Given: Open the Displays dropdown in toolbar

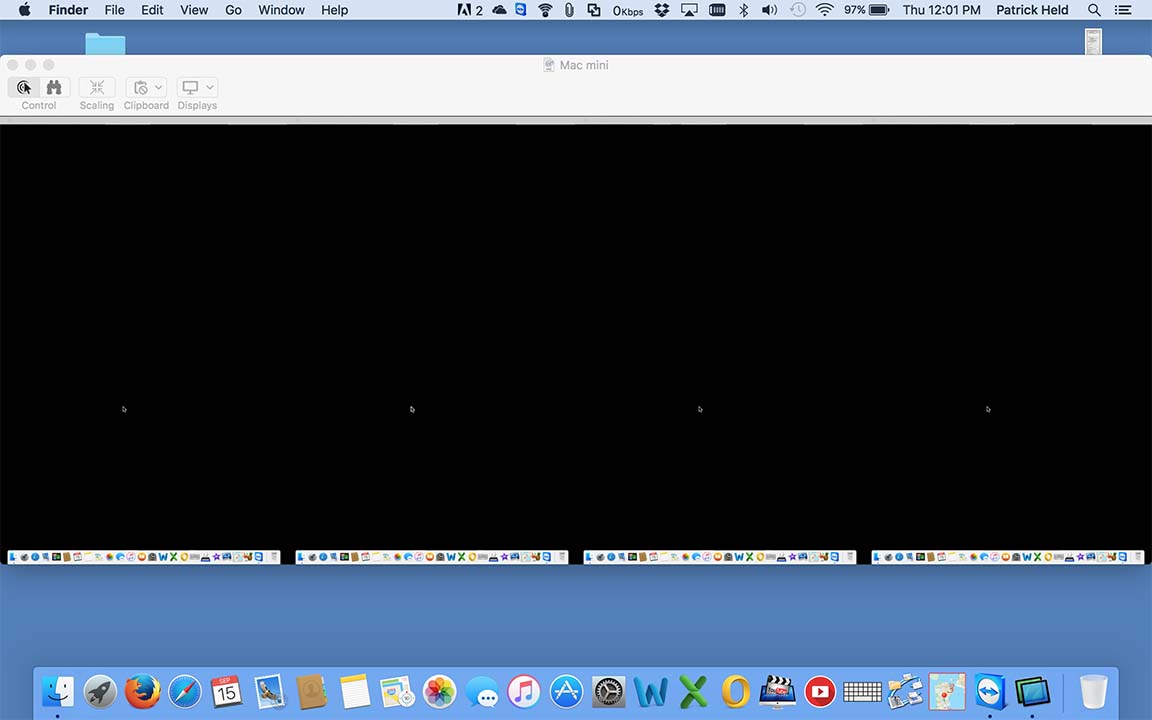Looking at the screenshot, I should (197, 87).
